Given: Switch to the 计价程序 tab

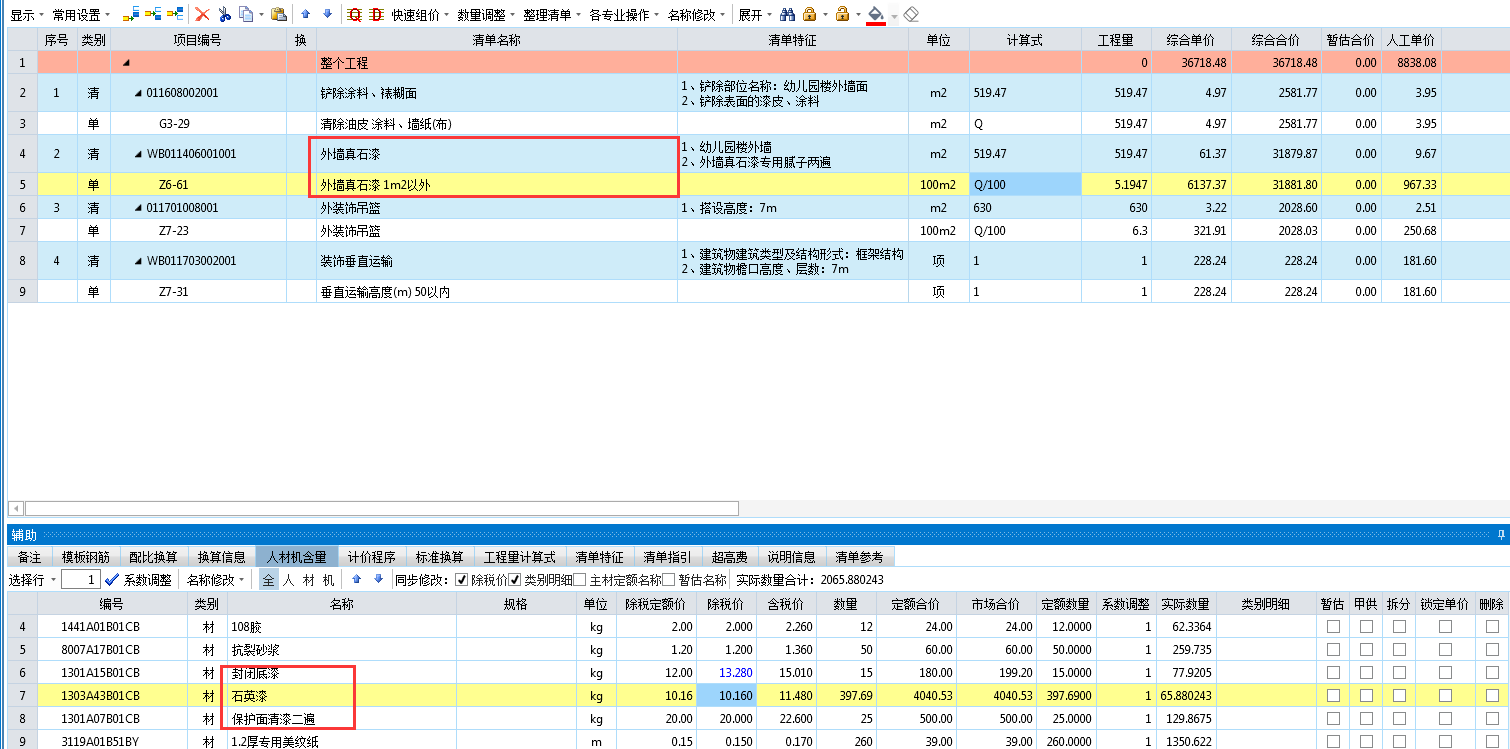Looking at the screenshot, I should click(372, 557).
